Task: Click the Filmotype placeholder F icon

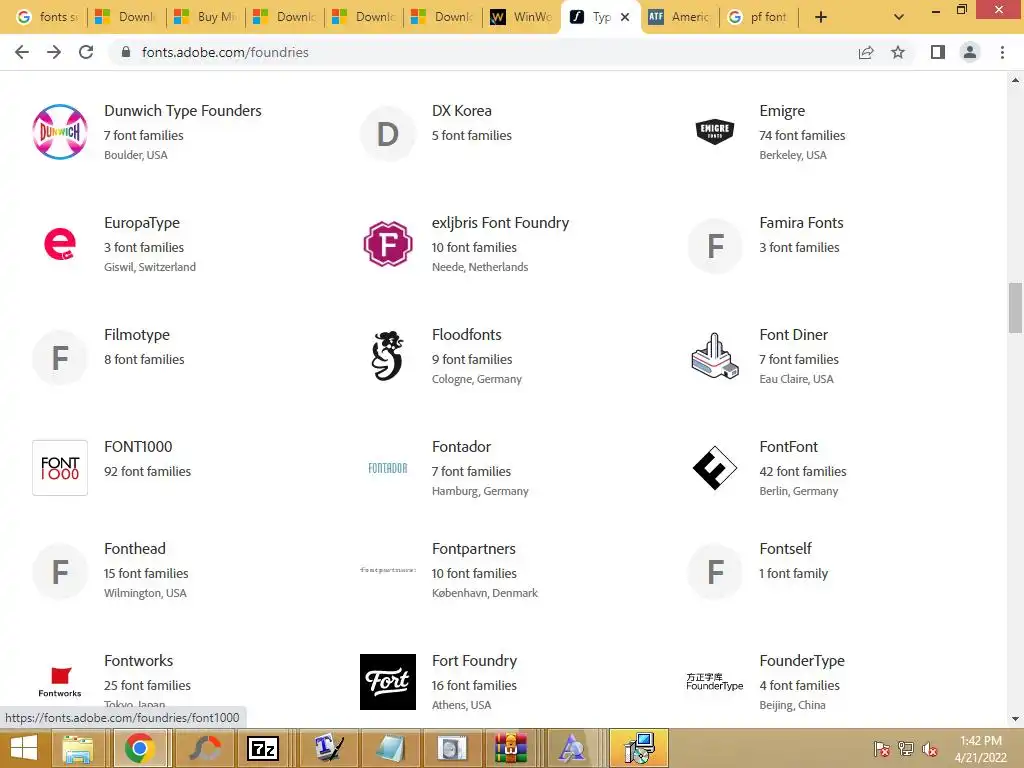Action: tap(60, 358)
